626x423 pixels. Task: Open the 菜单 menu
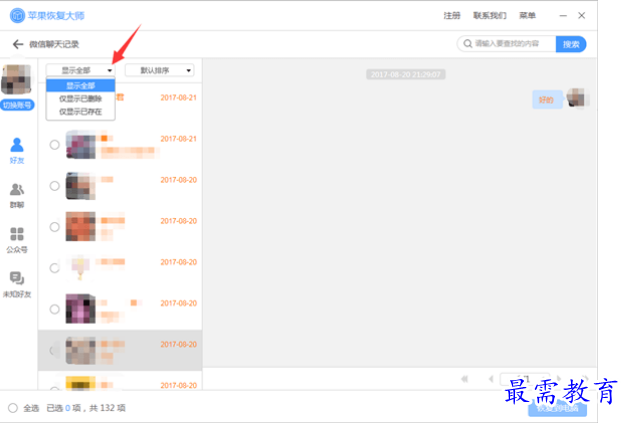527,16
